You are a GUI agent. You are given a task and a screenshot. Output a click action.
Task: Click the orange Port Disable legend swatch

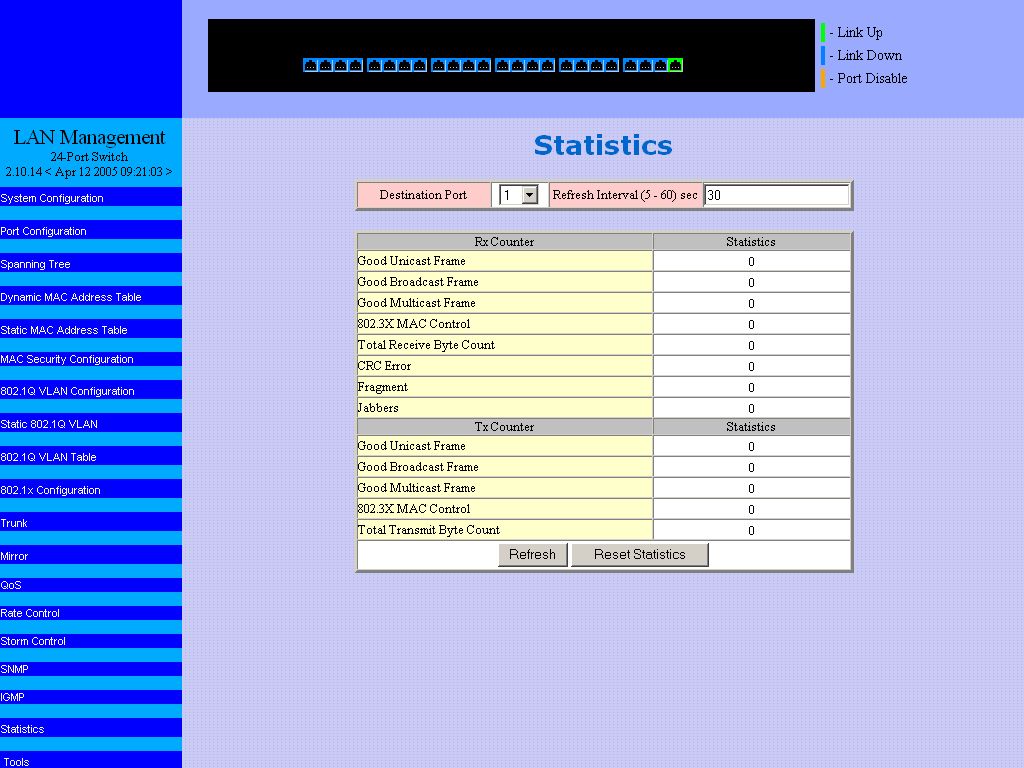(823, 78)
